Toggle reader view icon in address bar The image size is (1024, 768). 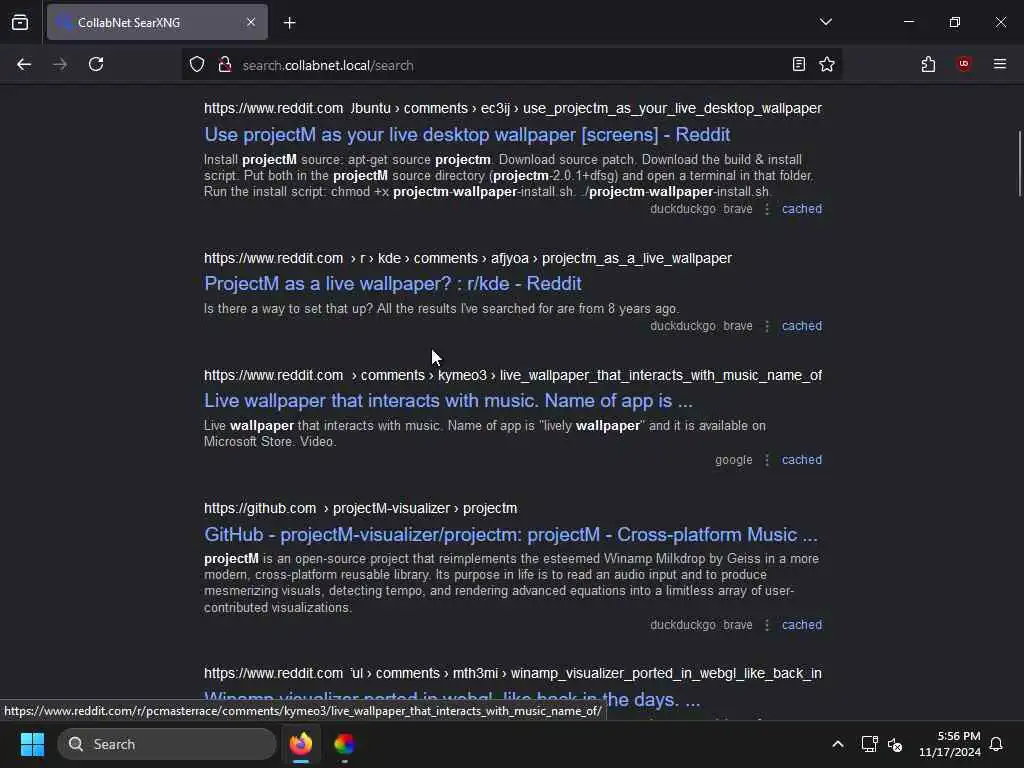799,64
